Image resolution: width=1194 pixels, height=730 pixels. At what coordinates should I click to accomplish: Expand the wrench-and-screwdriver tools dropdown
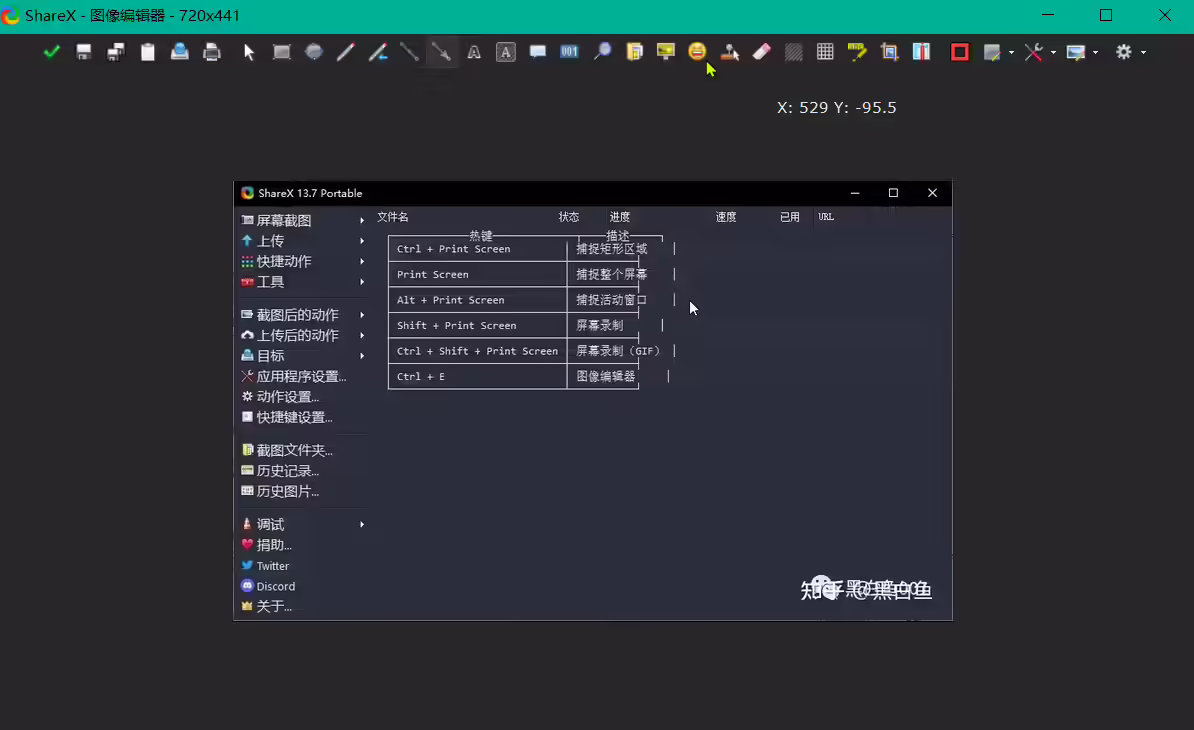1053,53
